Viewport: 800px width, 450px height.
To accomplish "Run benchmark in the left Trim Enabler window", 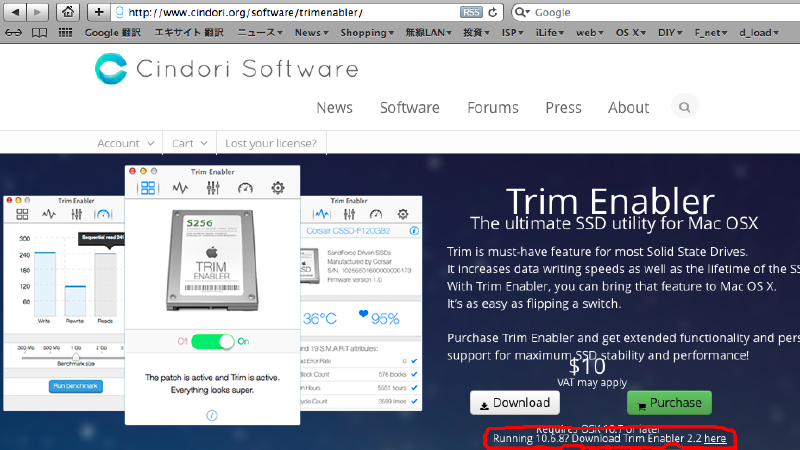I will 76,386.
